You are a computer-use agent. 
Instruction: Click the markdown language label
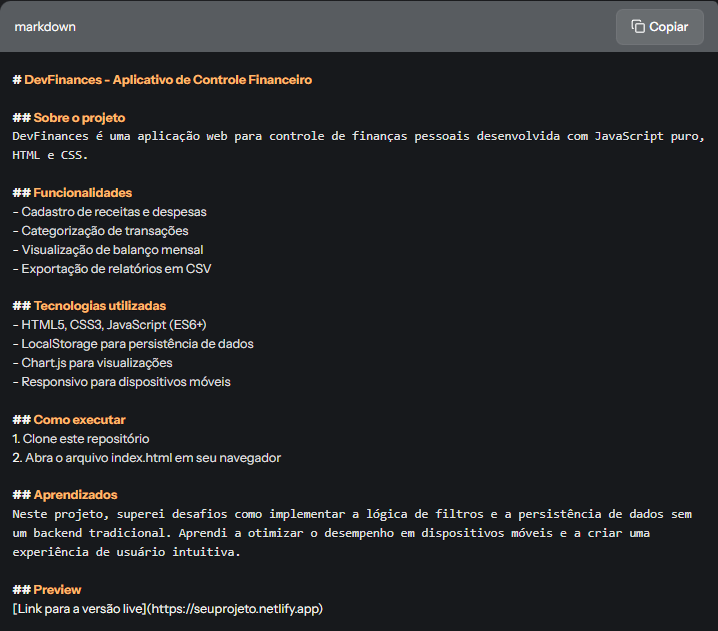[45, 27]
